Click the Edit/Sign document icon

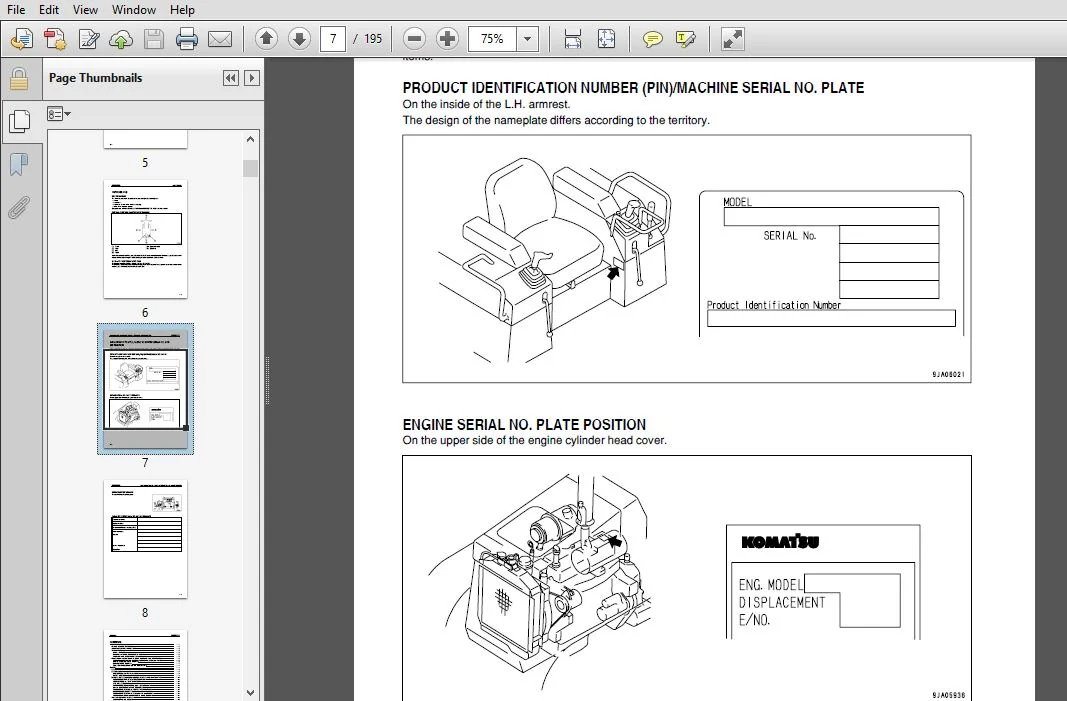[x=88, y=39]
